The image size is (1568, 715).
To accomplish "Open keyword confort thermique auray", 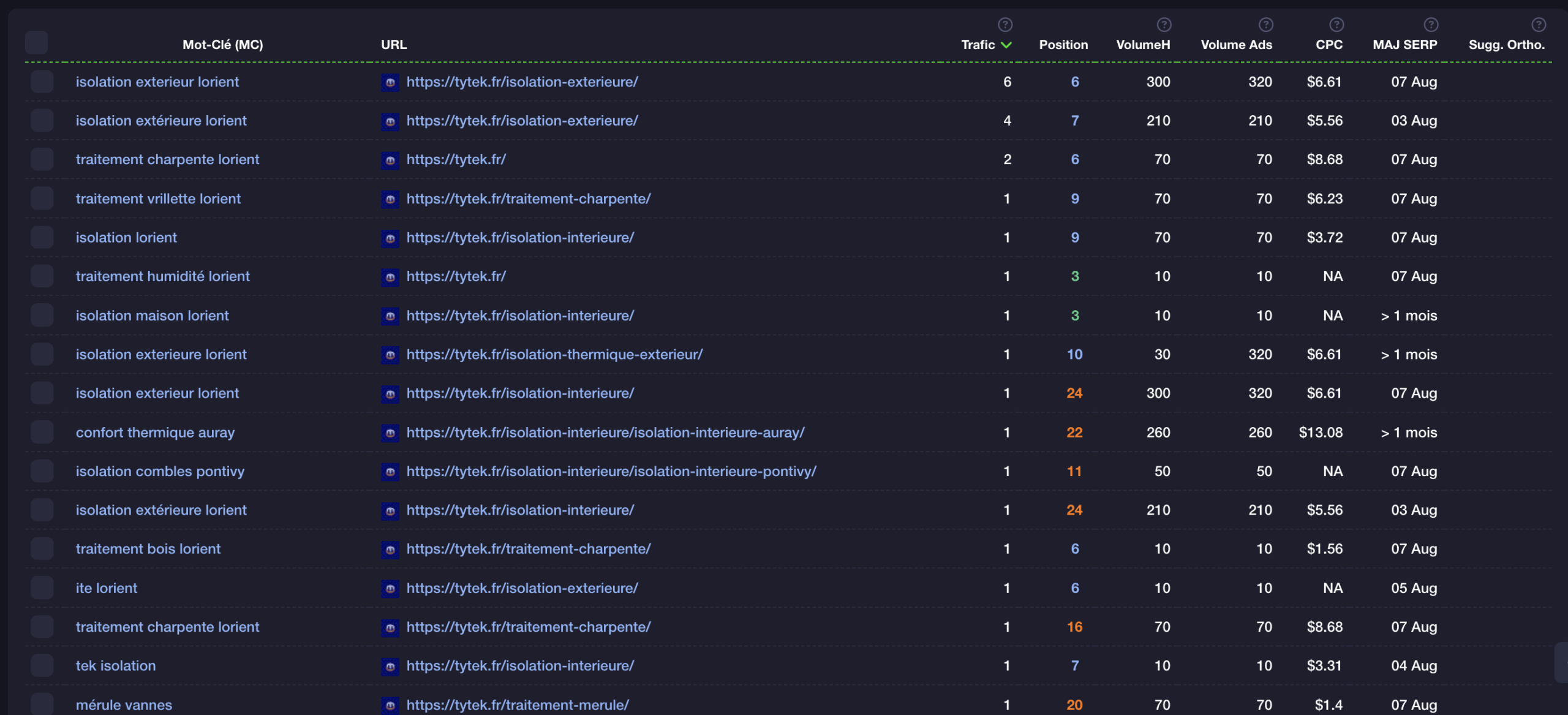I will coord(155,433).
